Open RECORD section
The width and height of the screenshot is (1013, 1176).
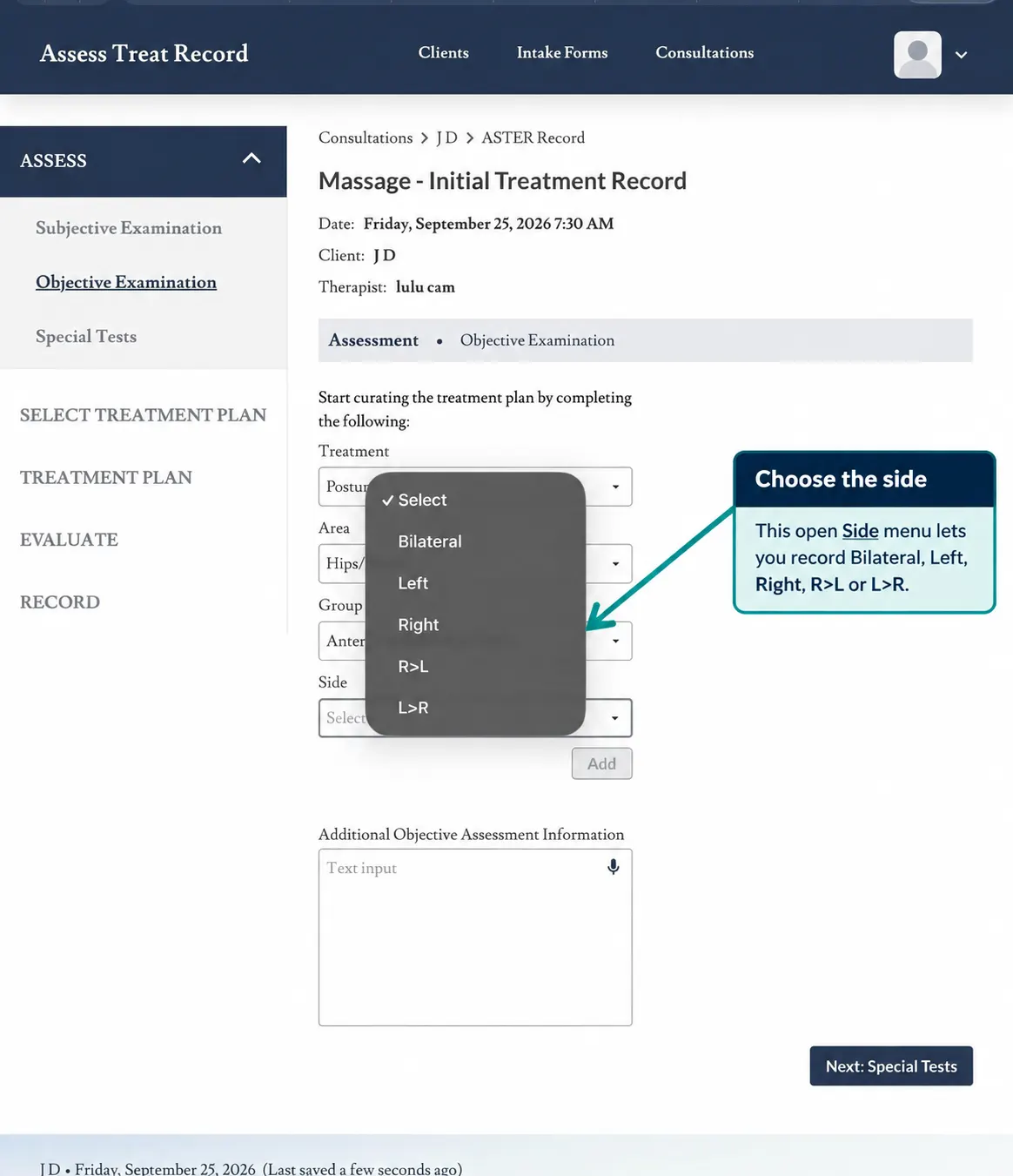60,601
